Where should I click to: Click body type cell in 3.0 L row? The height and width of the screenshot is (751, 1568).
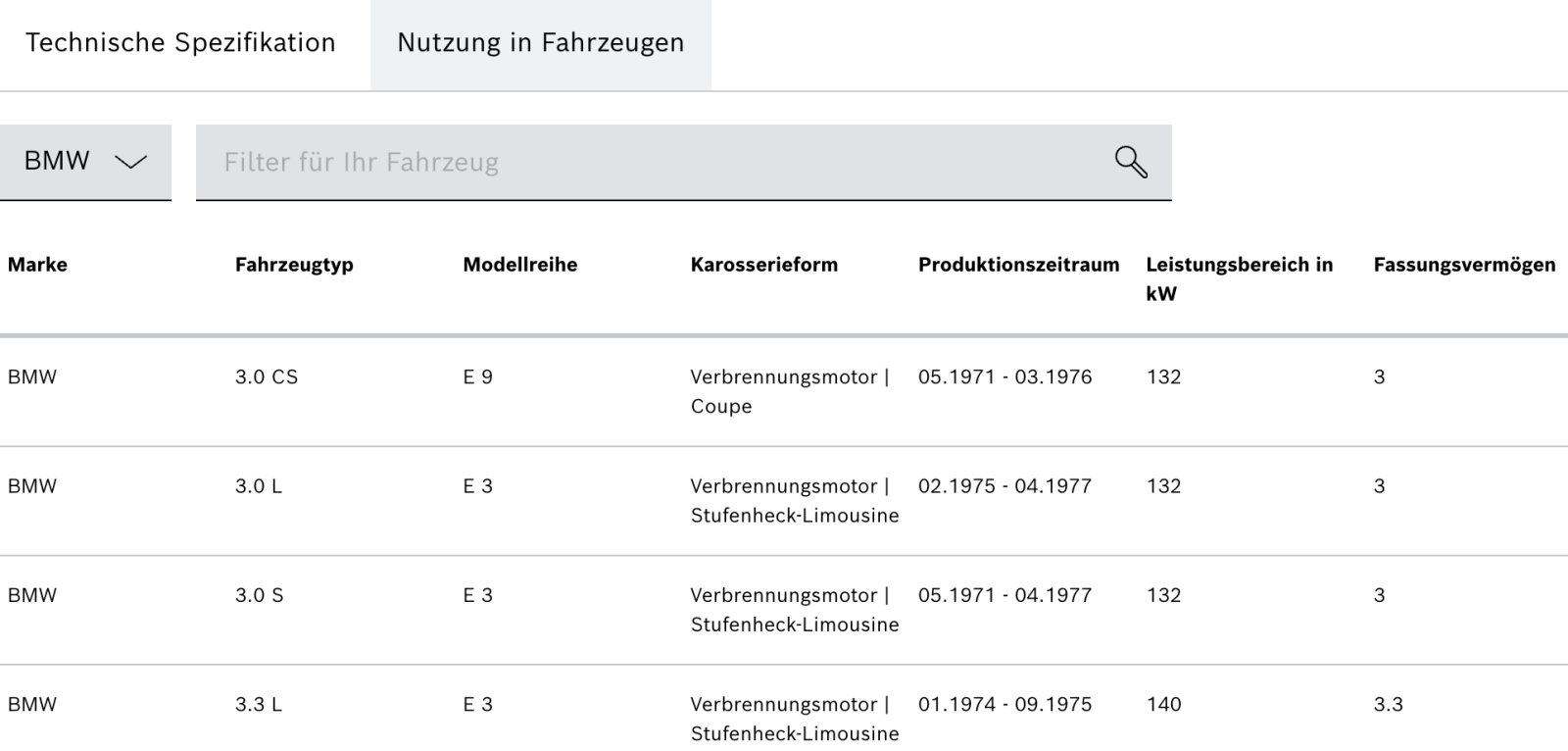795,500
